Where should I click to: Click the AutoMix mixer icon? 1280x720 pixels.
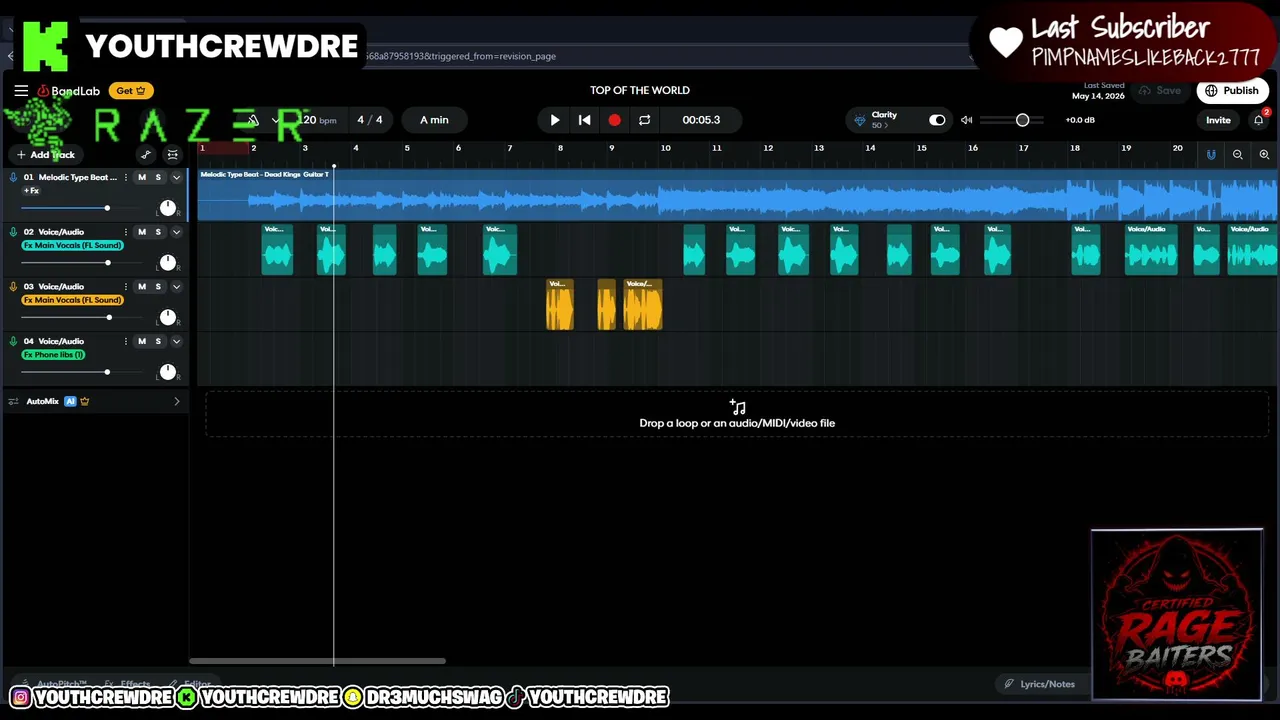tap(13, 402)
